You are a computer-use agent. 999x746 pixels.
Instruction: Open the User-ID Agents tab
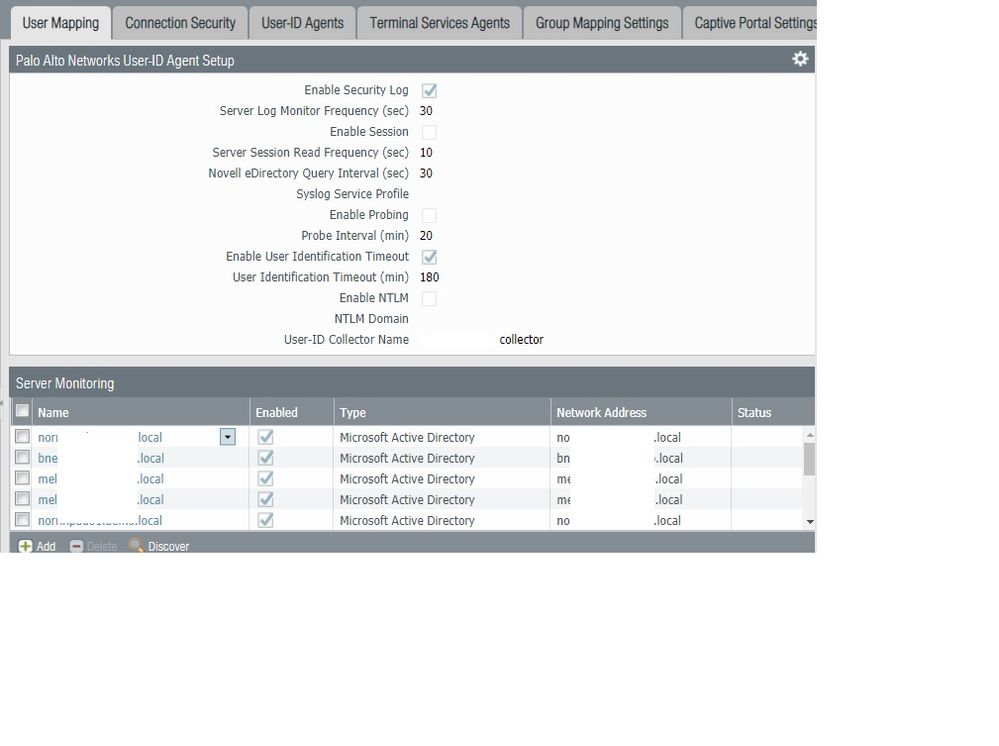303,23
